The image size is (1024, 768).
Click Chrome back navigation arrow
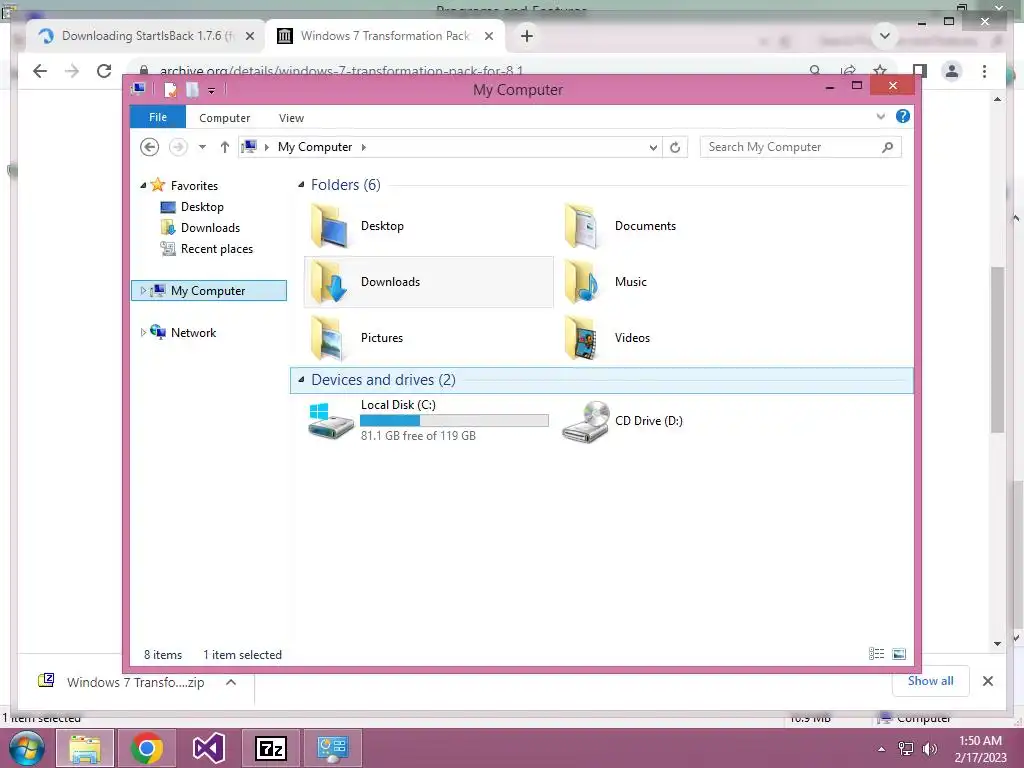40,71
